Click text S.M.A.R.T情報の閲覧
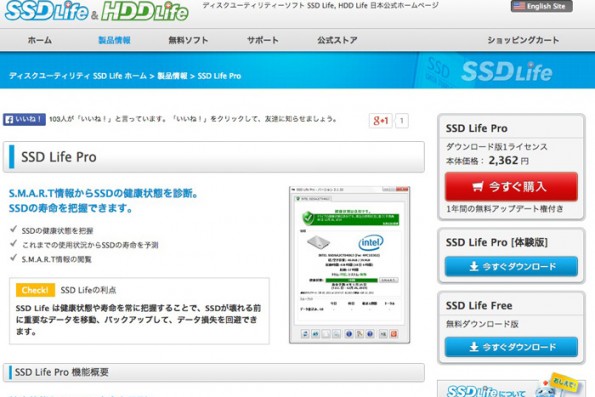The height and width of the screenshot is (397, 595). tap(56, 260)
